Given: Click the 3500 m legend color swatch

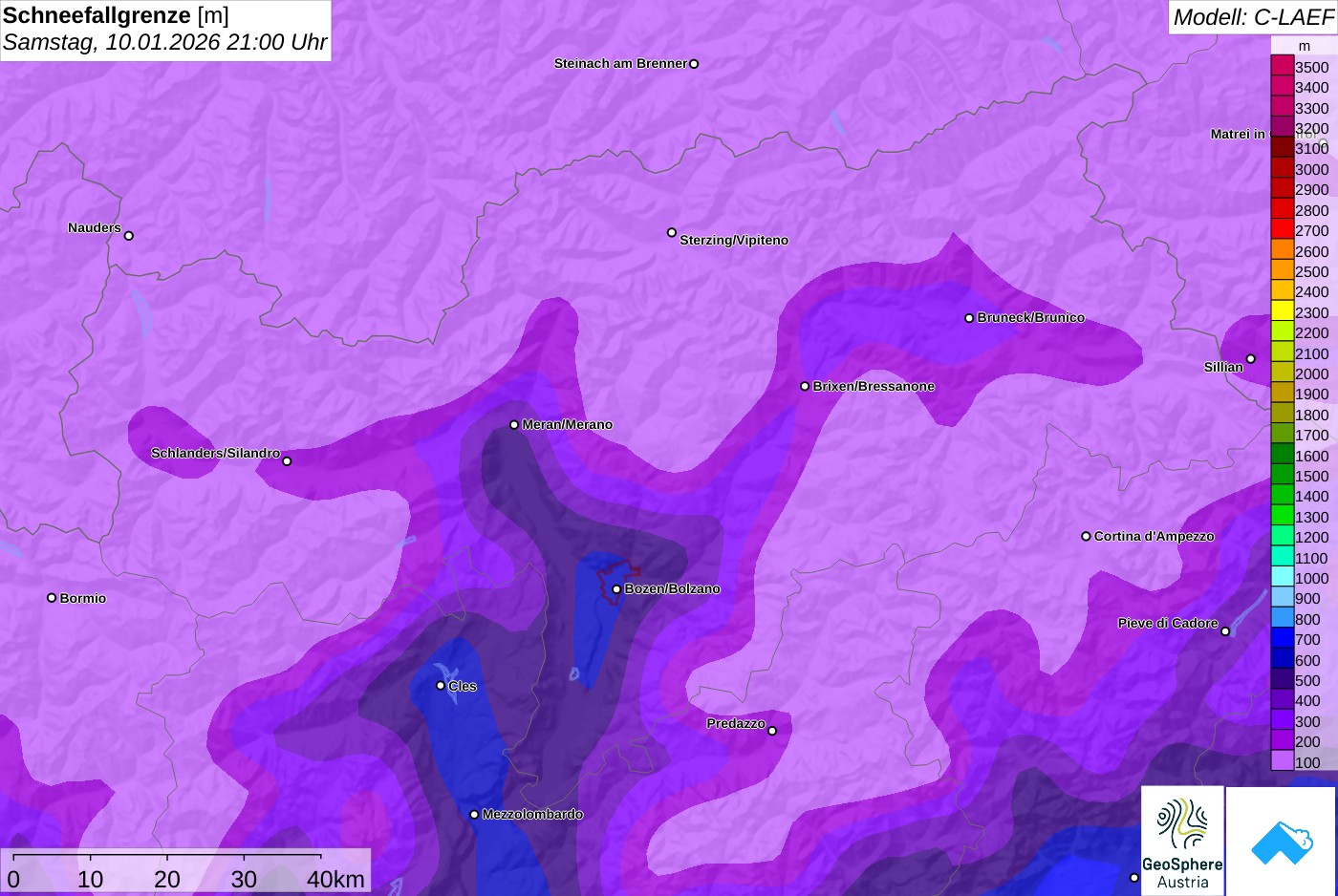Looking at the screenshot, I should click(1283, 67).
